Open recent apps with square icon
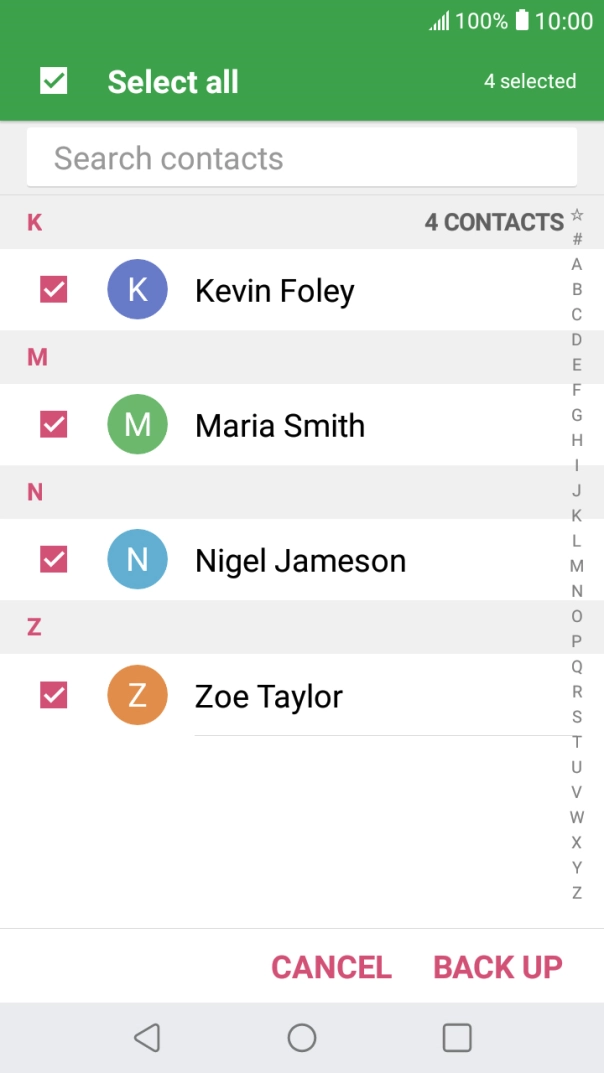 (x=457, y=1038)
